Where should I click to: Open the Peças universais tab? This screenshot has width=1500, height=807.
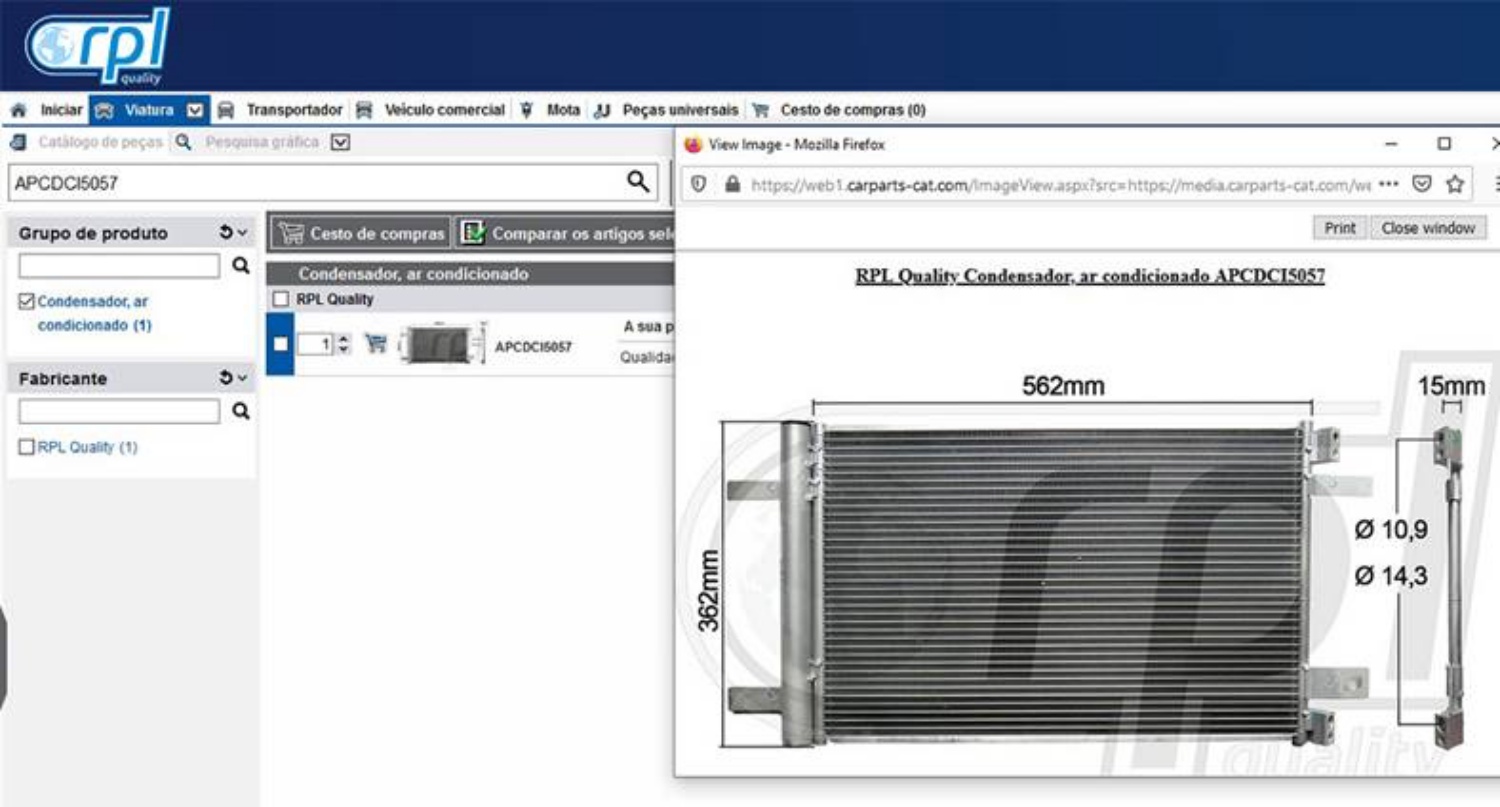tap(667, 110)
